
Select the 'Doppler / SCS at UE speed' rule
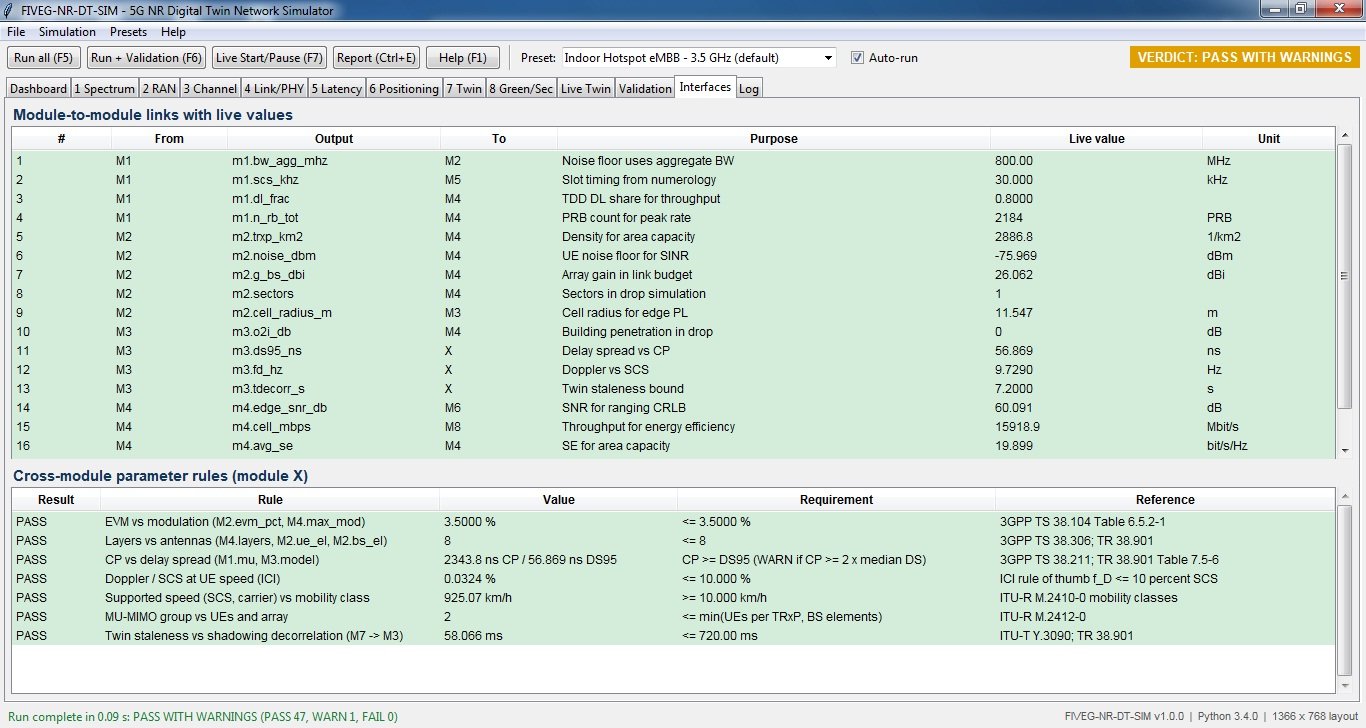[x=674, y=578]
